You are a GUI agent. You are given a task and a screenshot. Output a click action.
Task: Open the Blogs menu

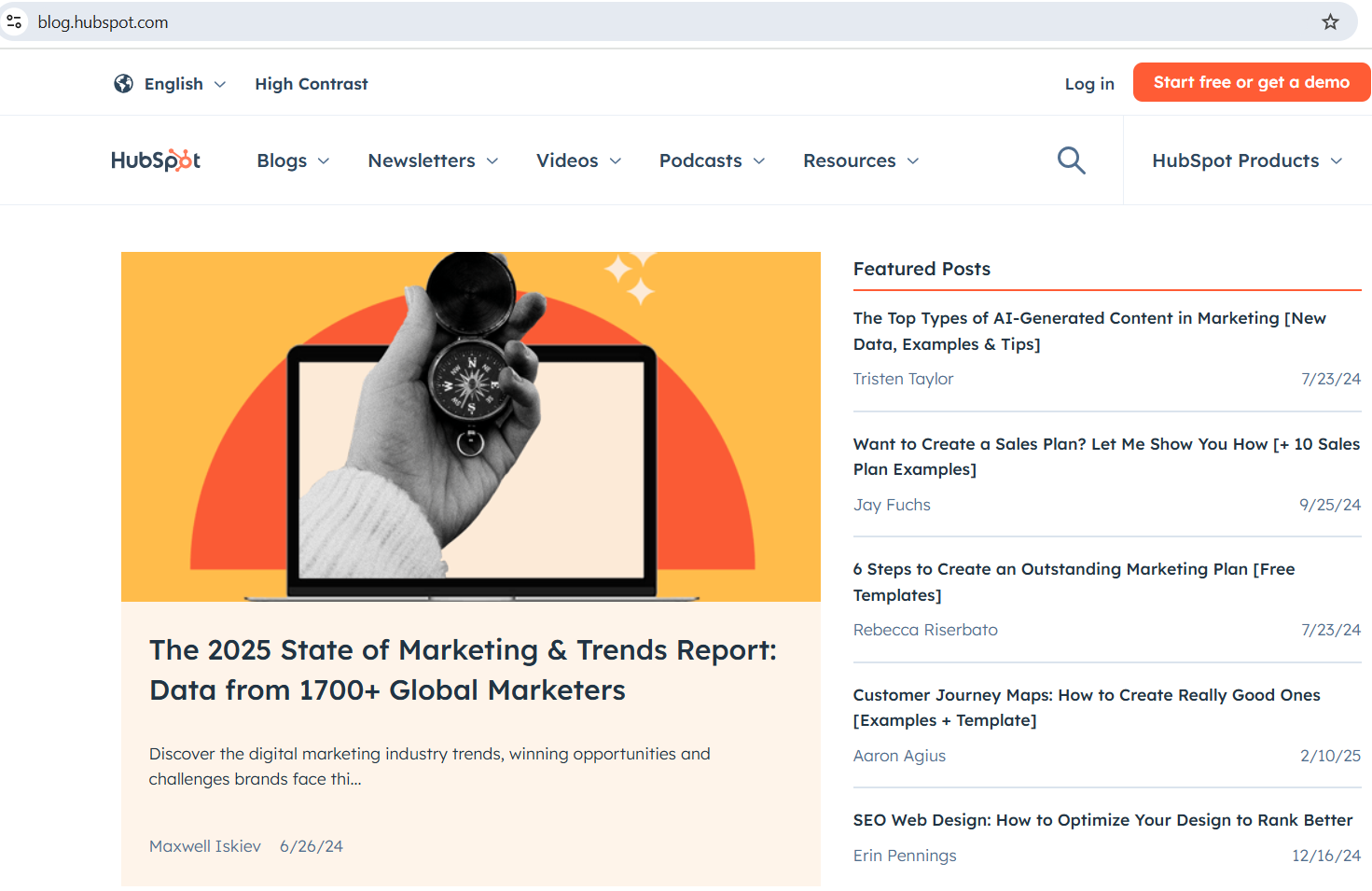click(282, 160)
